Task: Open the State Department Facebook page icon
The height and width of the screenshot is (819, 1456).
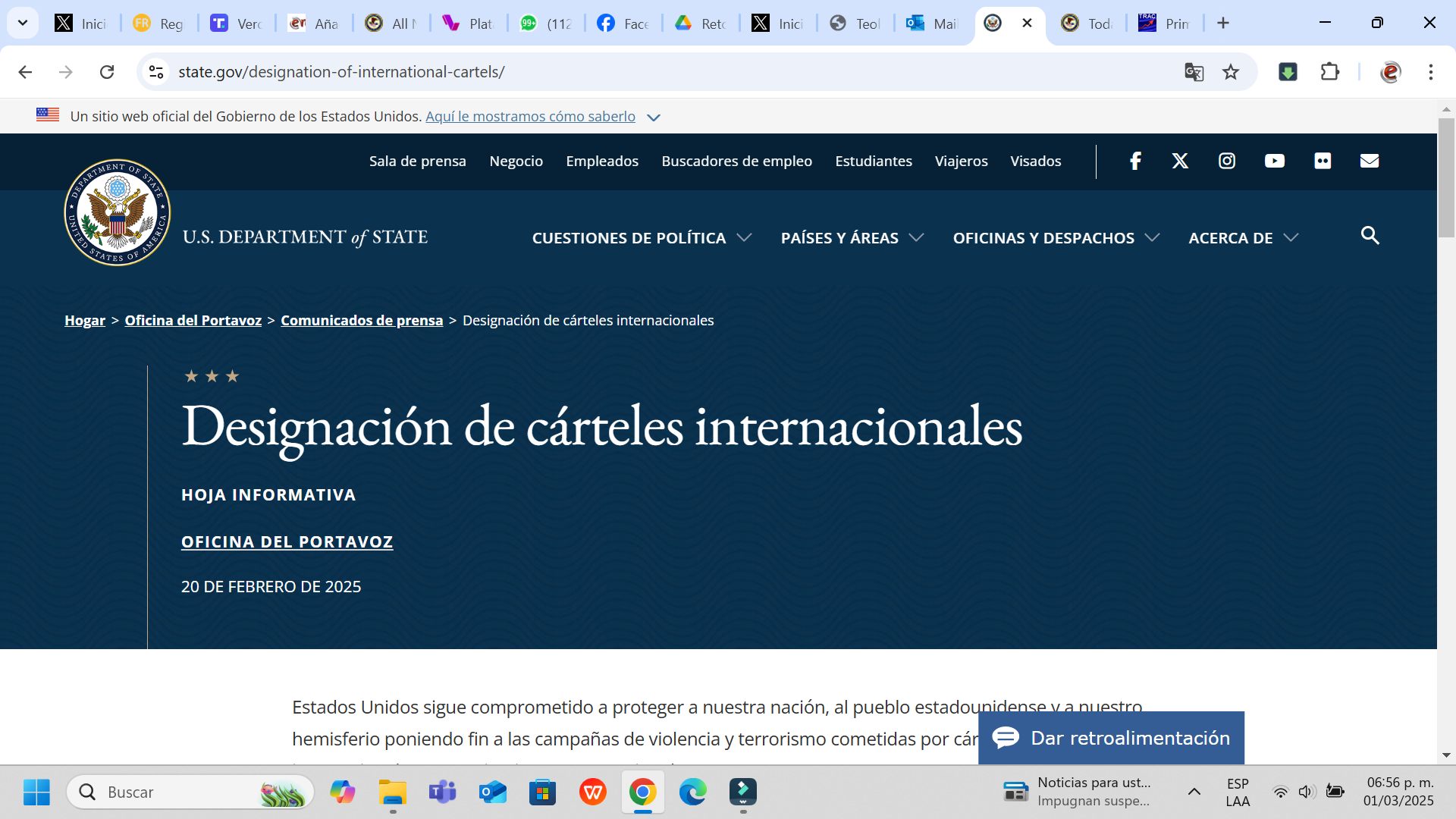Action: [x=1135, y=161]
